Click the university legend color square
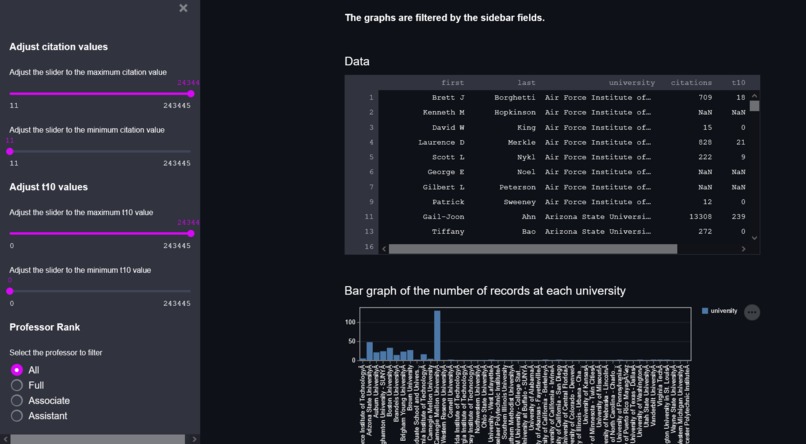Image resolution: width=806 pixels, height=444 pixels. (705, 311)
